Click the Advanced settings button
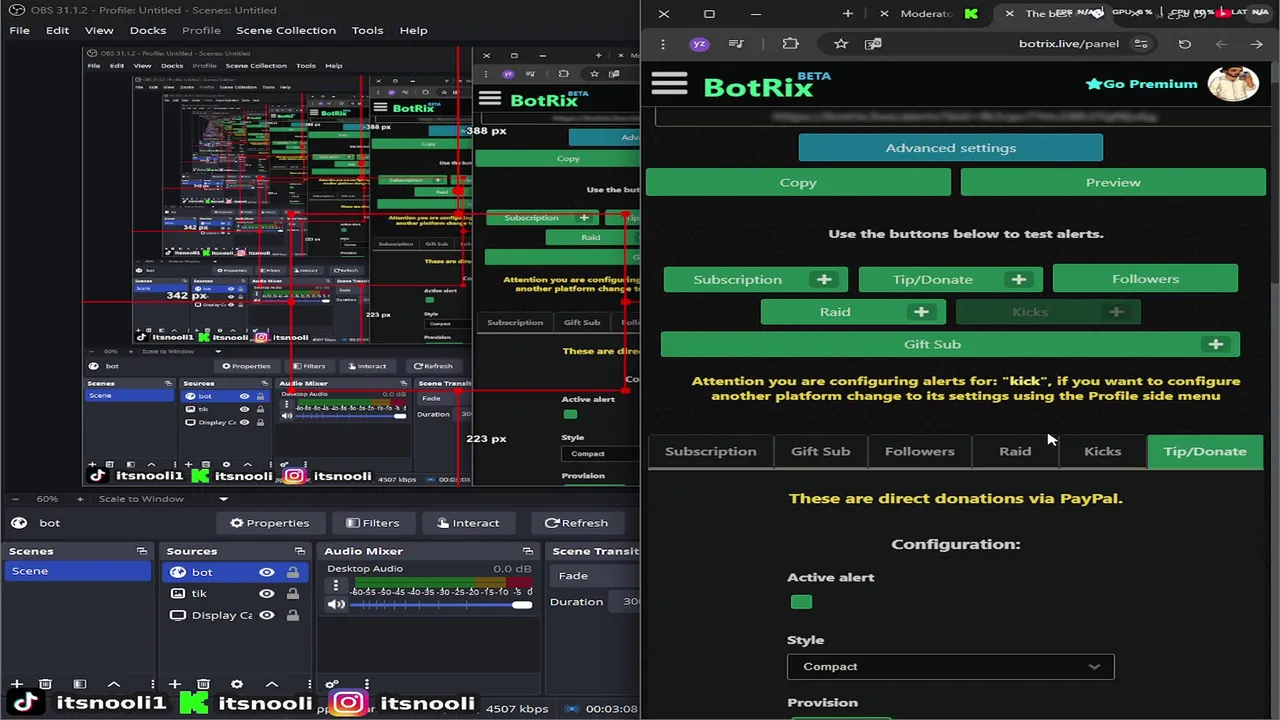Viewport: 1280px width, 720px height. click(x=951, y=148)
